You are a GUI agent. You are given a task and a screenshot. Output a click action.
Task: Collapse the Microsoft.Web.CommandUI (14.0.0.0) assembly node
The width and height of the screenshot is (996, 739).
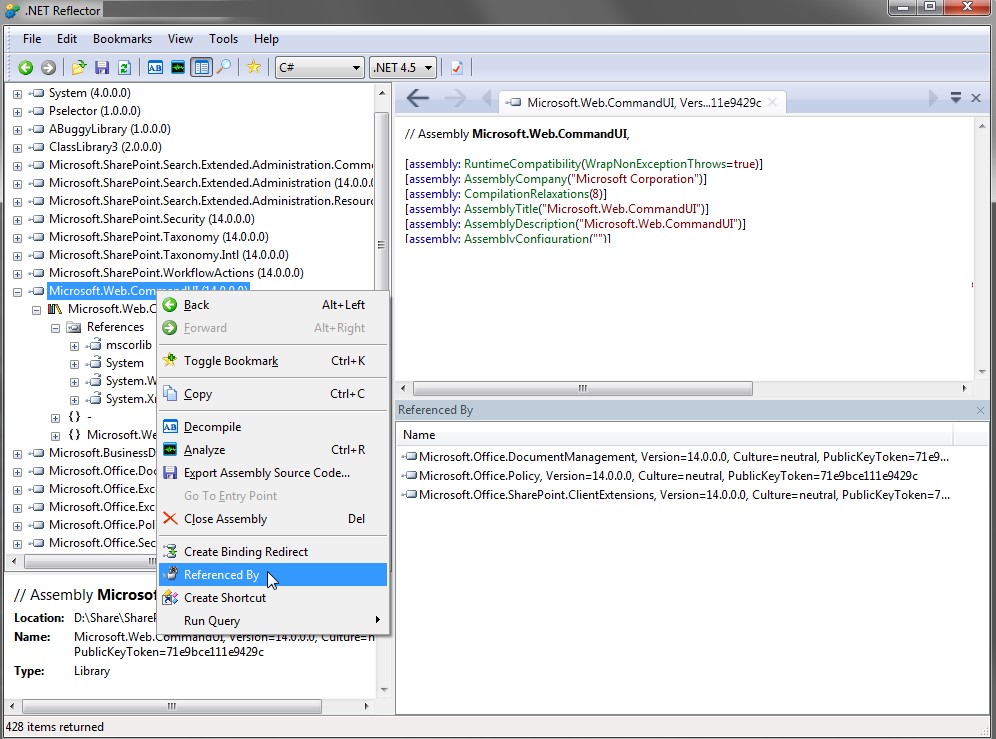click(17, 292)
